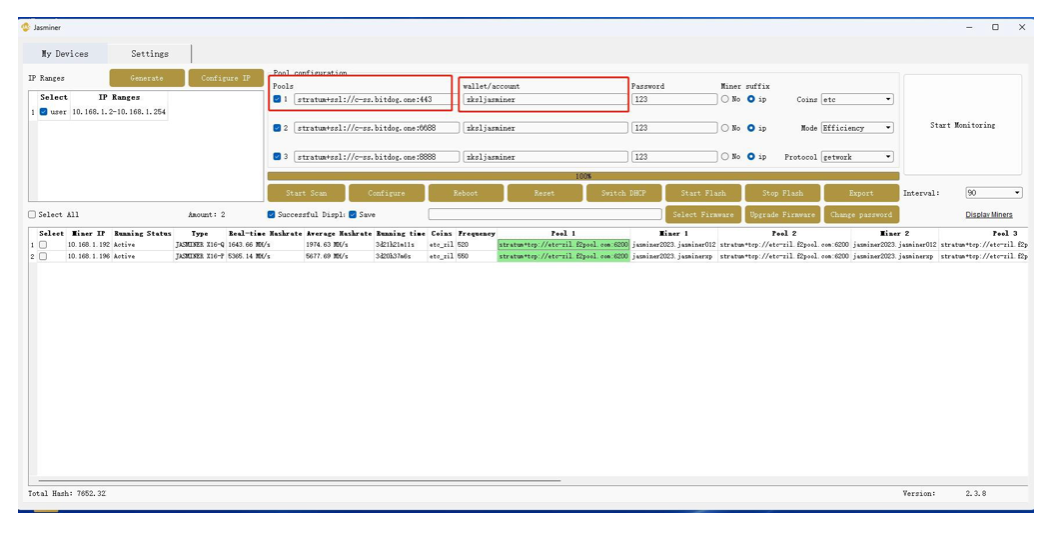Click the 100% scan progress bar
This screenshot has width=1060, height=536.
pyautogui.click(x=583, y=176)
